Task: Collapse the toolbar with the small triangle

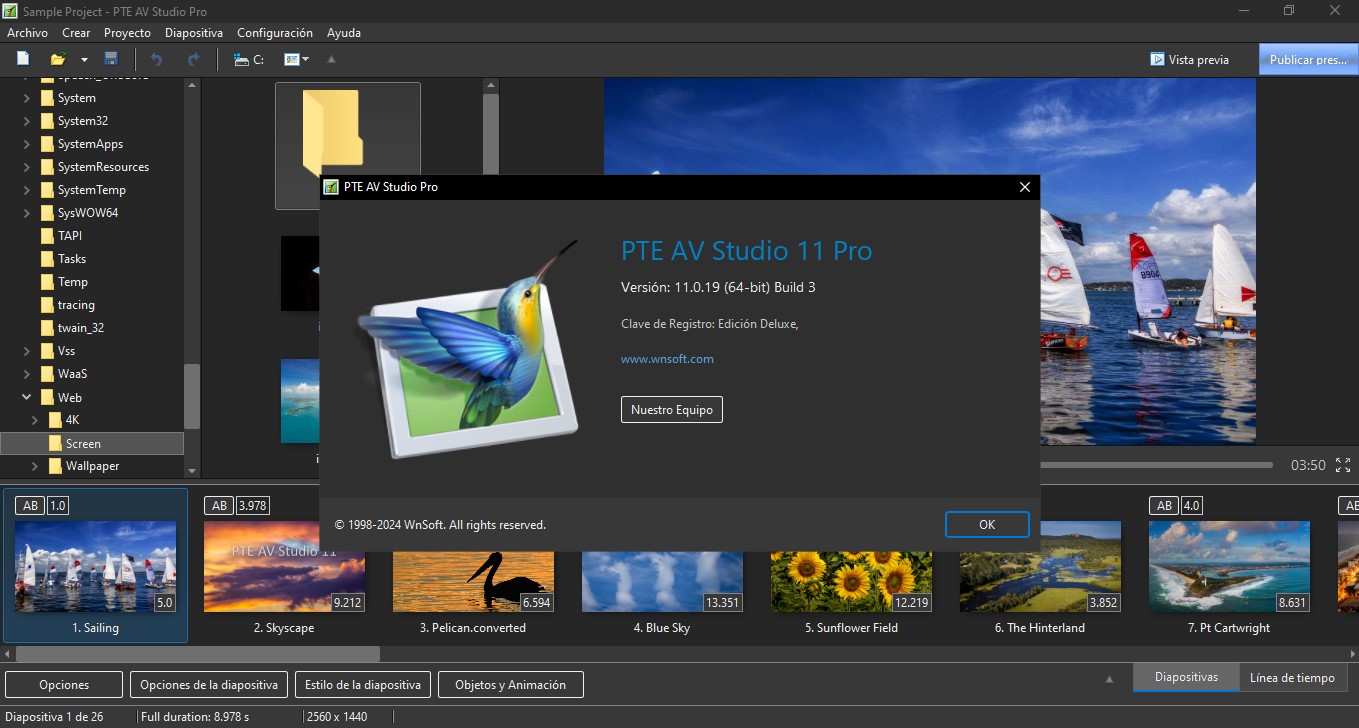Action: pos(331,59)
